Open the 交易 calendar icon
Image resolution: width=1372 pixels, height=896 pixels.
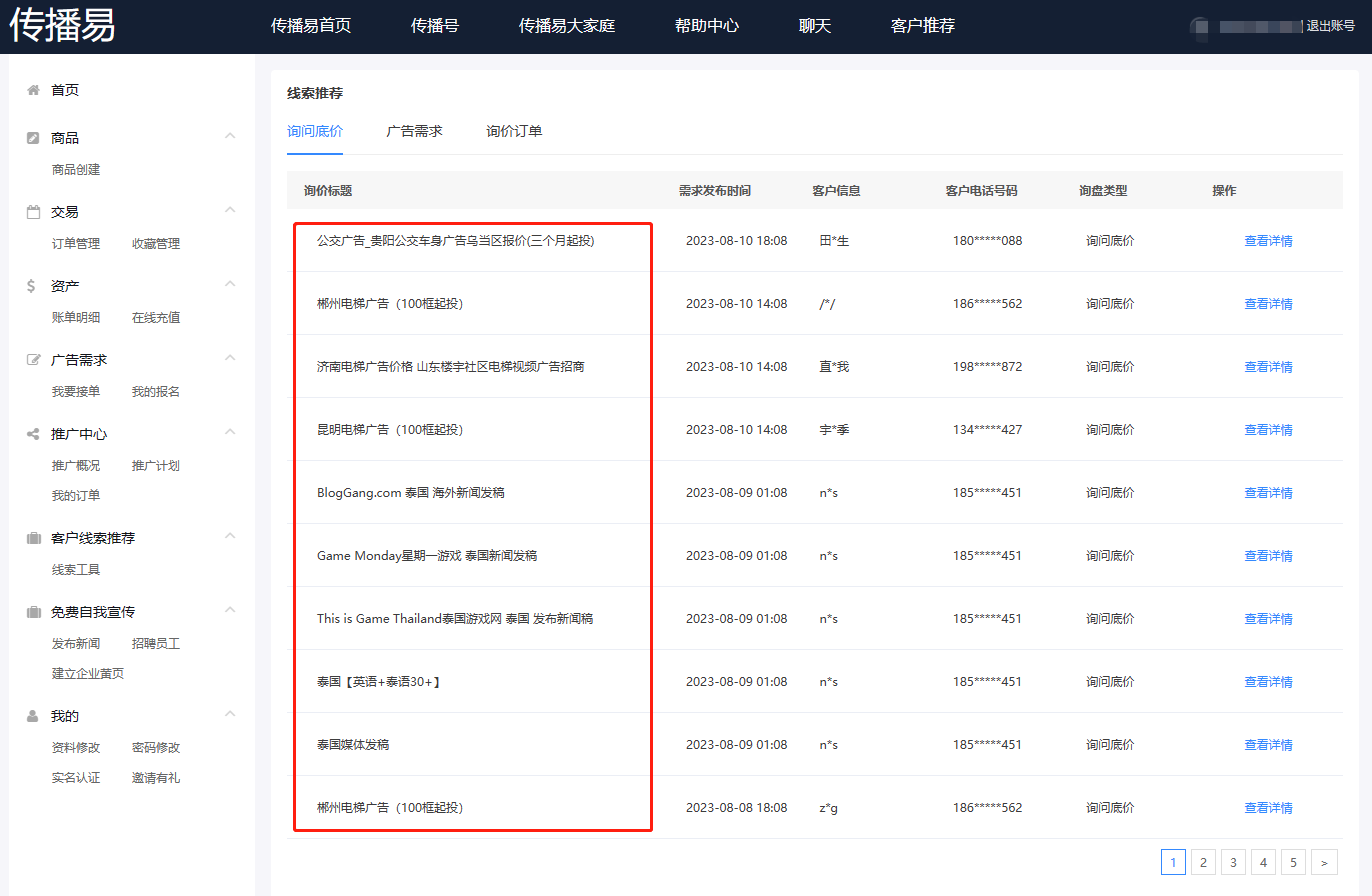pos(35,211)
